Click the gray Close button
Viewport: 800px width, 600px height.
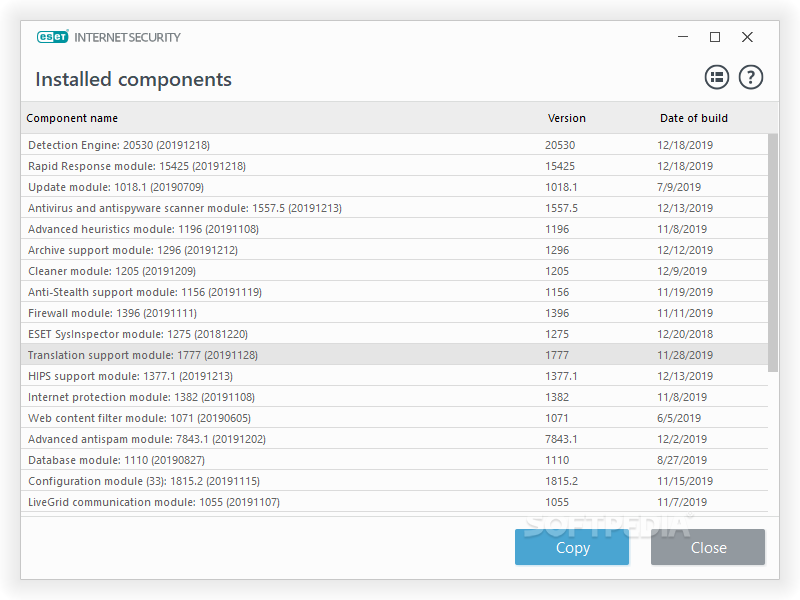tap(708, 547)
